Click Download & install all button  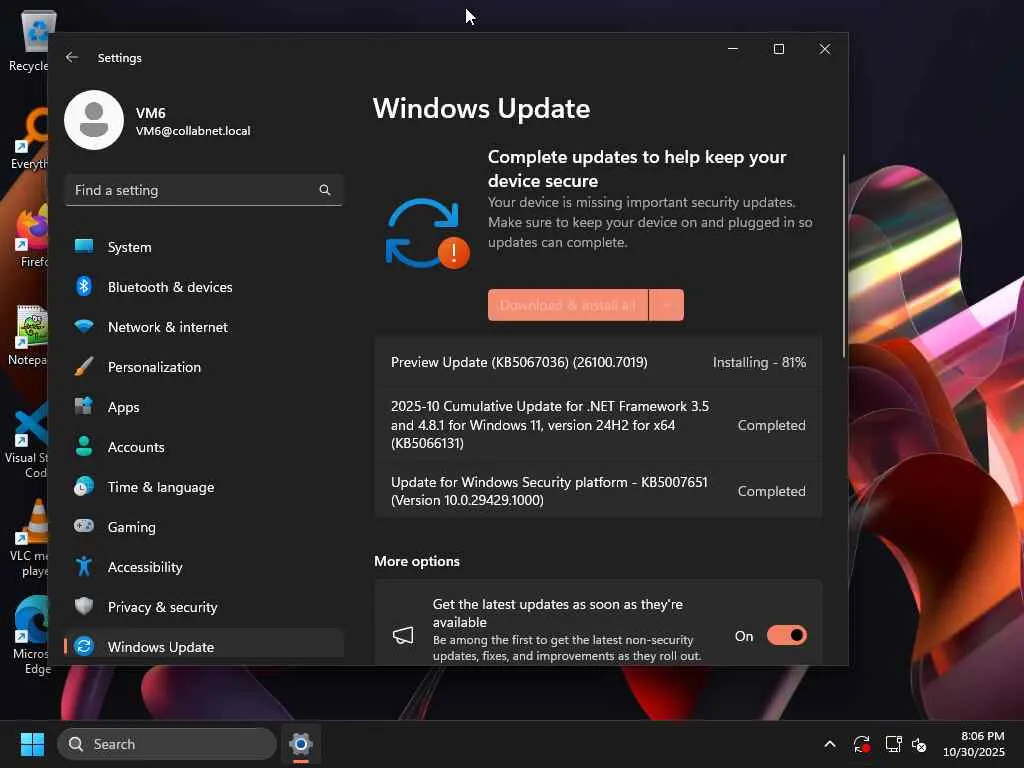[568, 305]
